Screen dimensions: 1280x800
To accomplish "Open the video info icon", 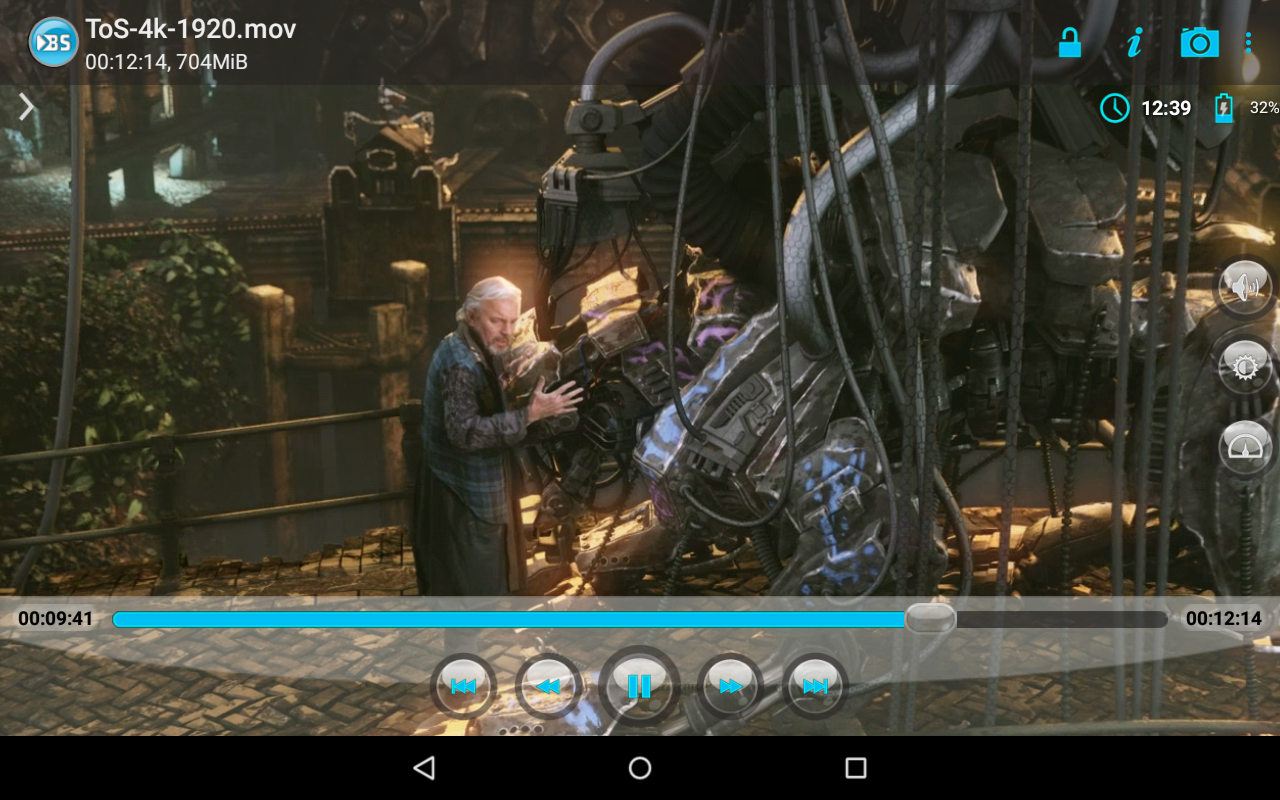I will point(1134,42).
